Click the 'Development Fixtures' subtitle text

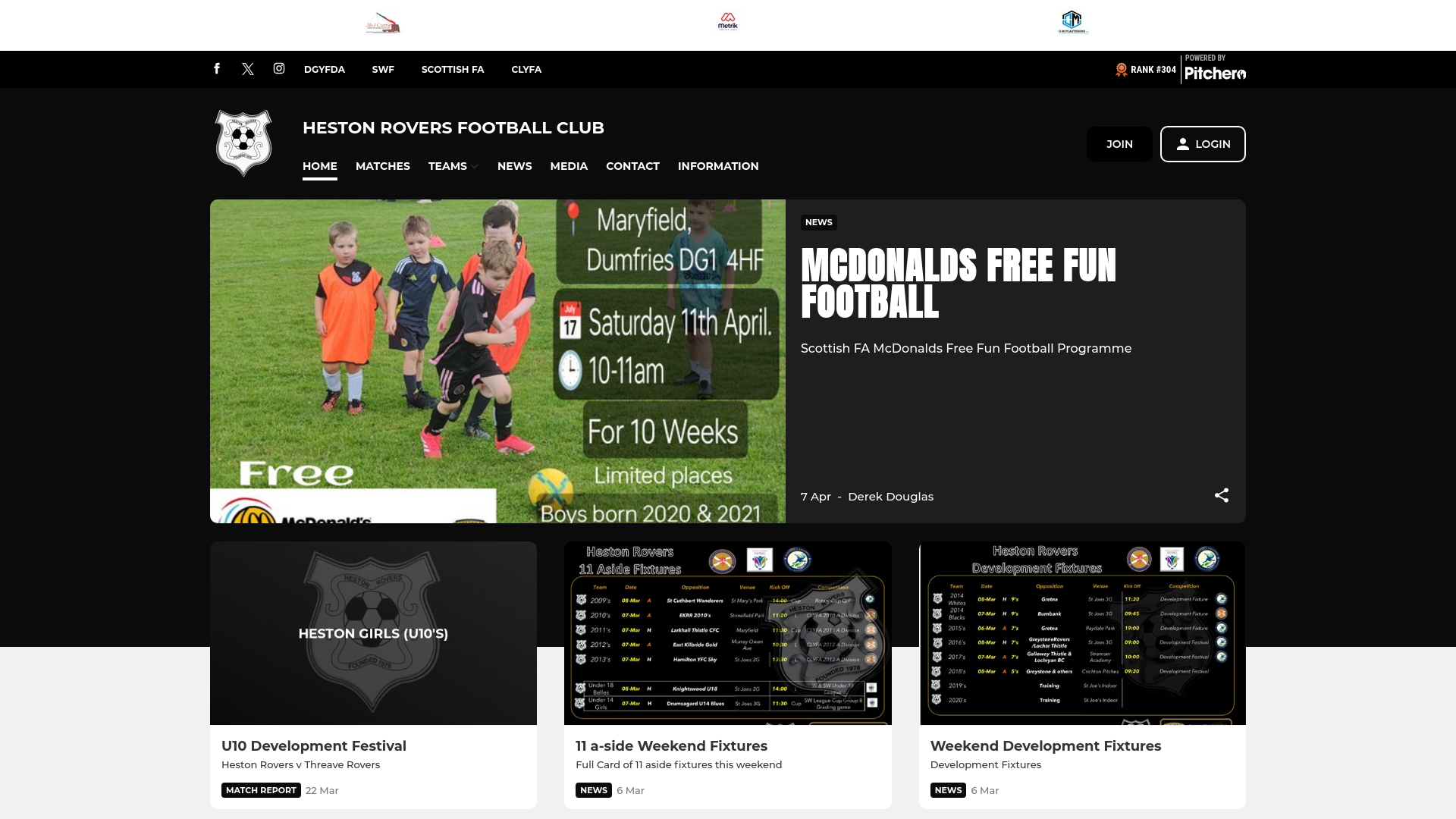coord(986,765)
